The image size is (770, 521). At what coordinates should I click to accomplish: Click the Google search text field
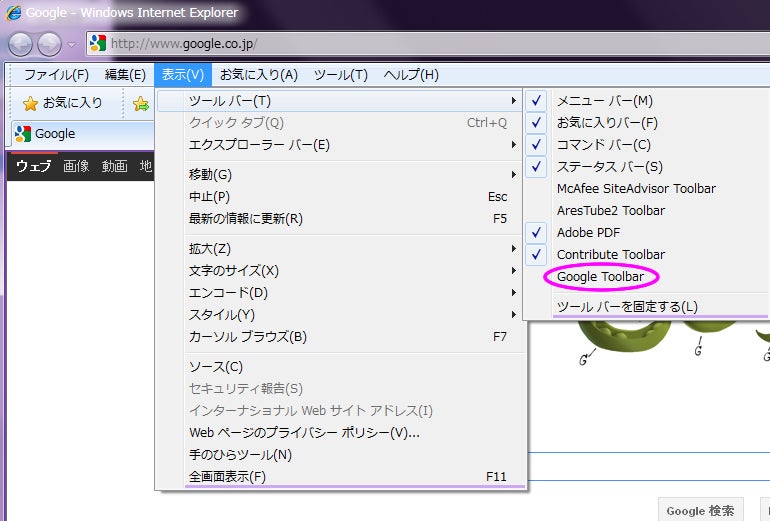pos(649,466)
